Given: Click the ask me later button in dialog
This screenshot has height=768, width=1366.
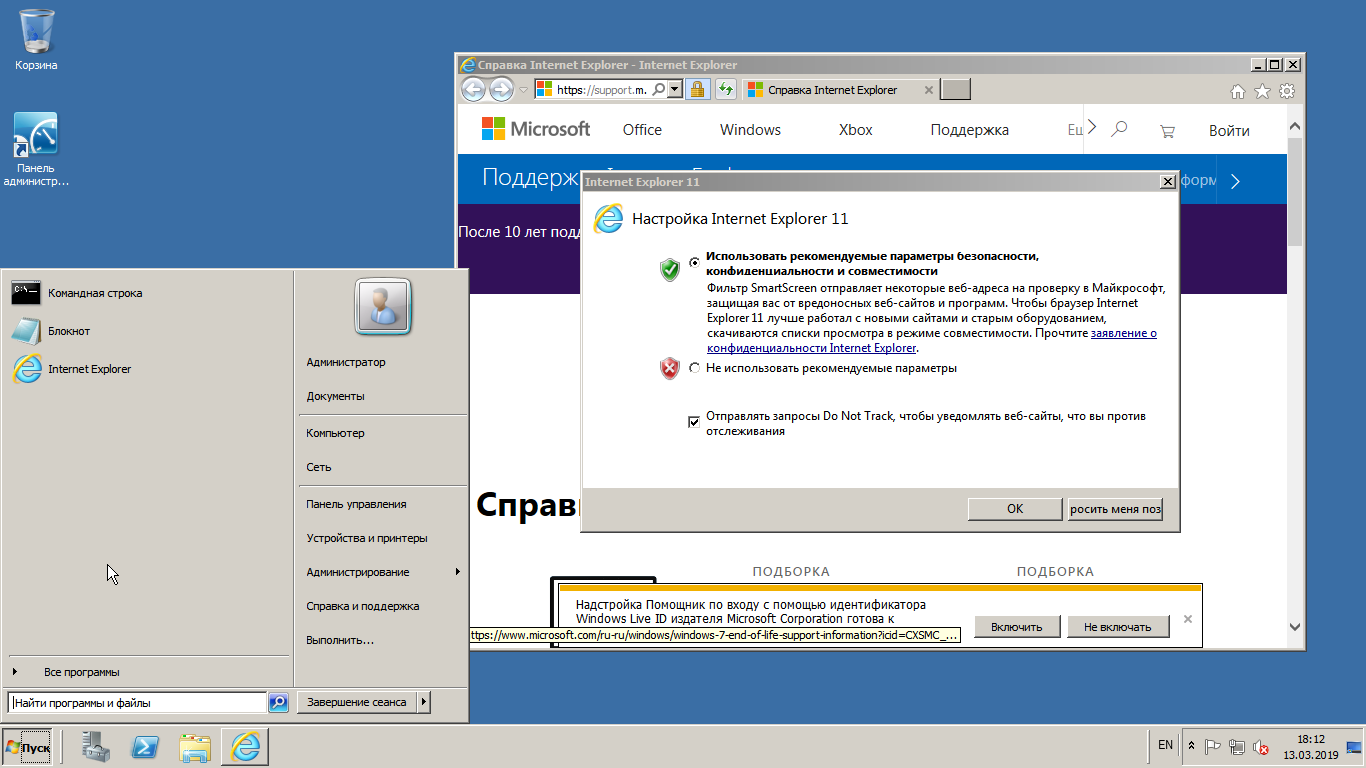Looking at the screenshot, I should (x=1115, y=509).
